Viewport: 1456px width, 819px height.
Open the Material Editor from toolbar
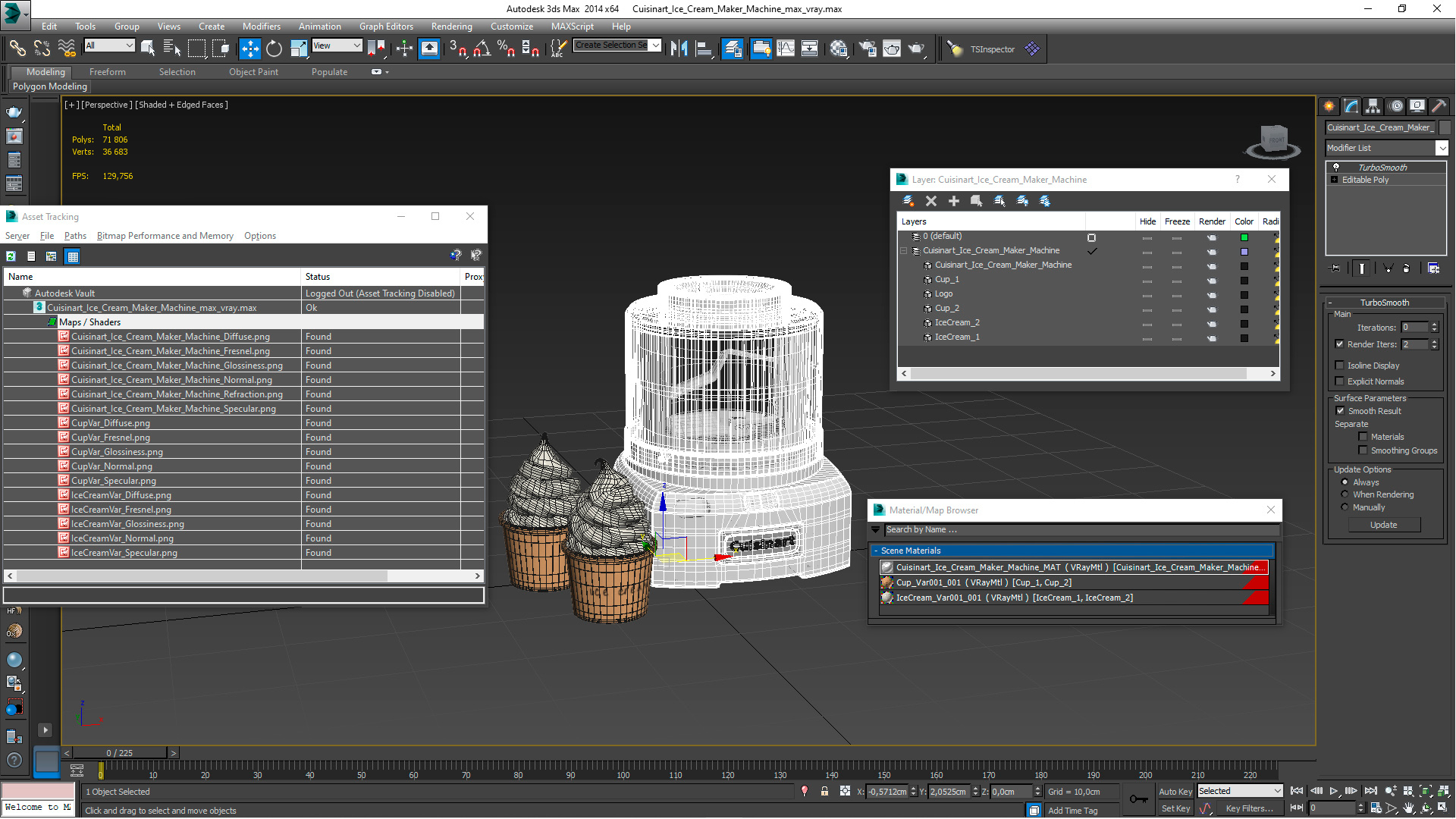[x=838, y=49]
